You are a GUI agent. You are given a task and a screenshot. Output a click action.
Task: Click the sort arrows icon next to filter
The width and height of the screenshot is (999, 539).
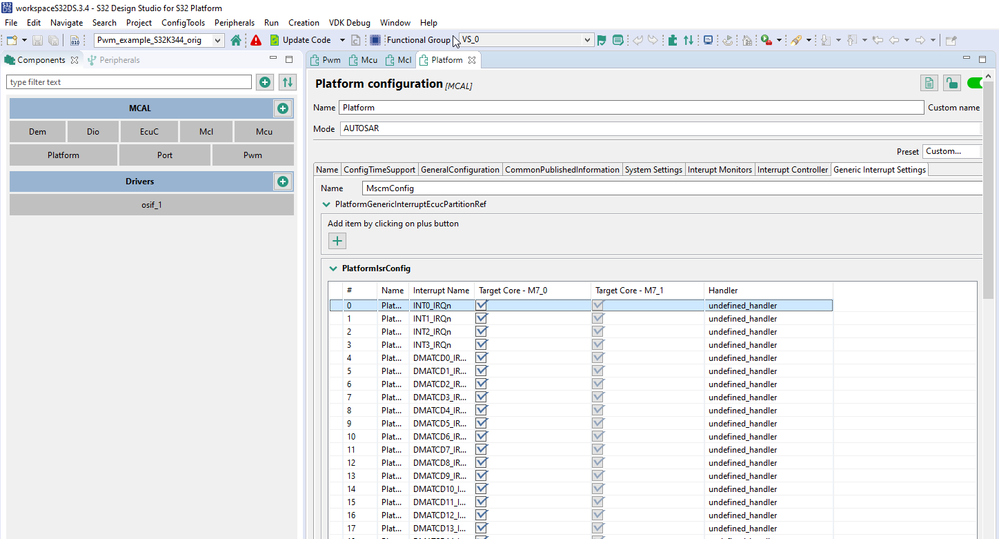[x=287, y=82]
